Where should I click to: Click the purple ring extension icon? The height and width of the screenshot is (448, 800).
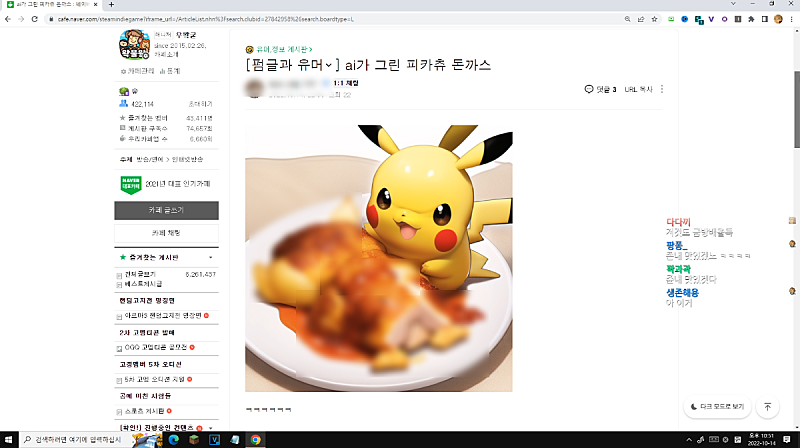point(724,19)
